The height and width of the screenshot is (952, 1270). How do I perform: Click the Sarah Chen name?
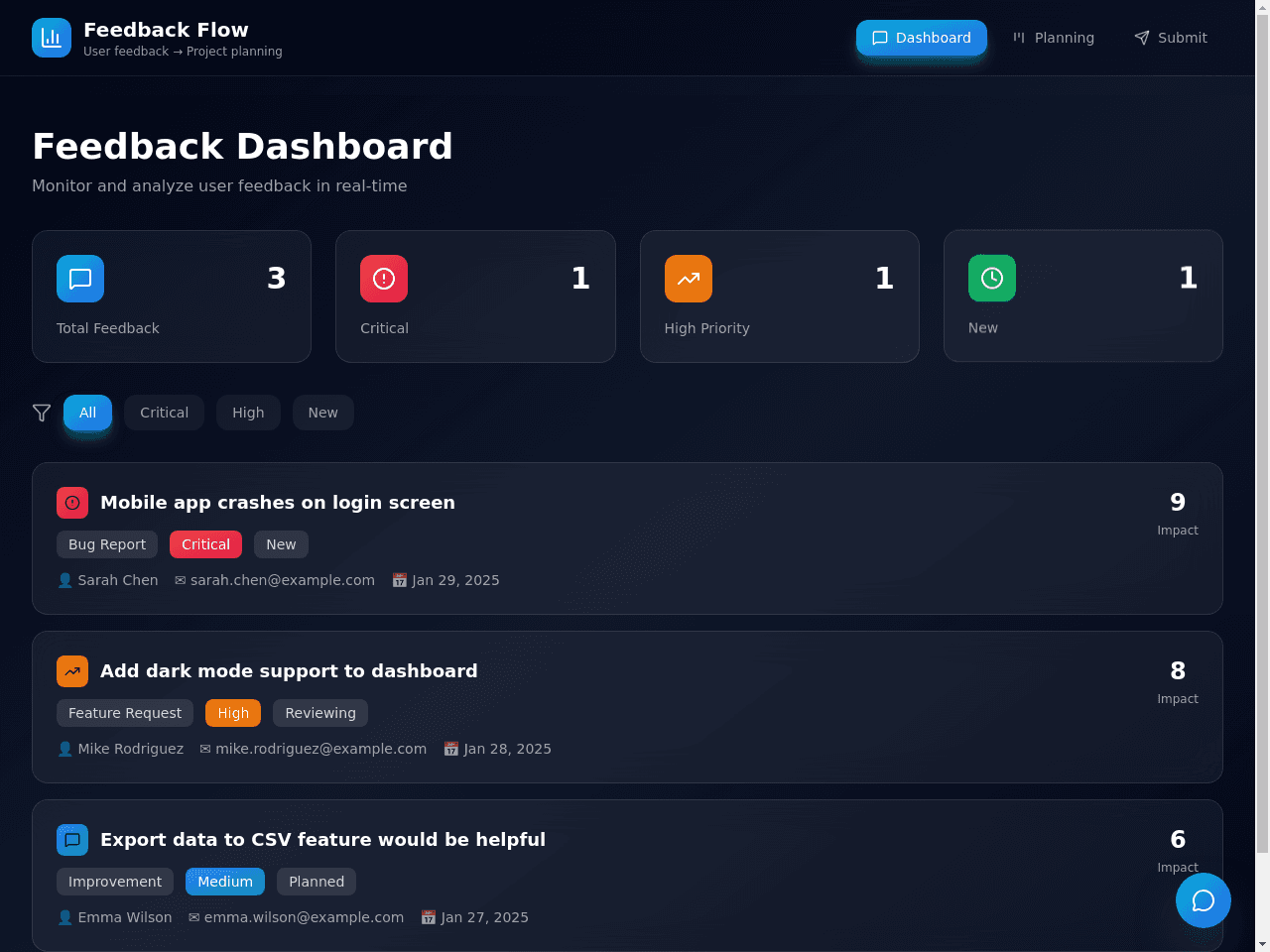pyautogui.click(x=118, y=580)
